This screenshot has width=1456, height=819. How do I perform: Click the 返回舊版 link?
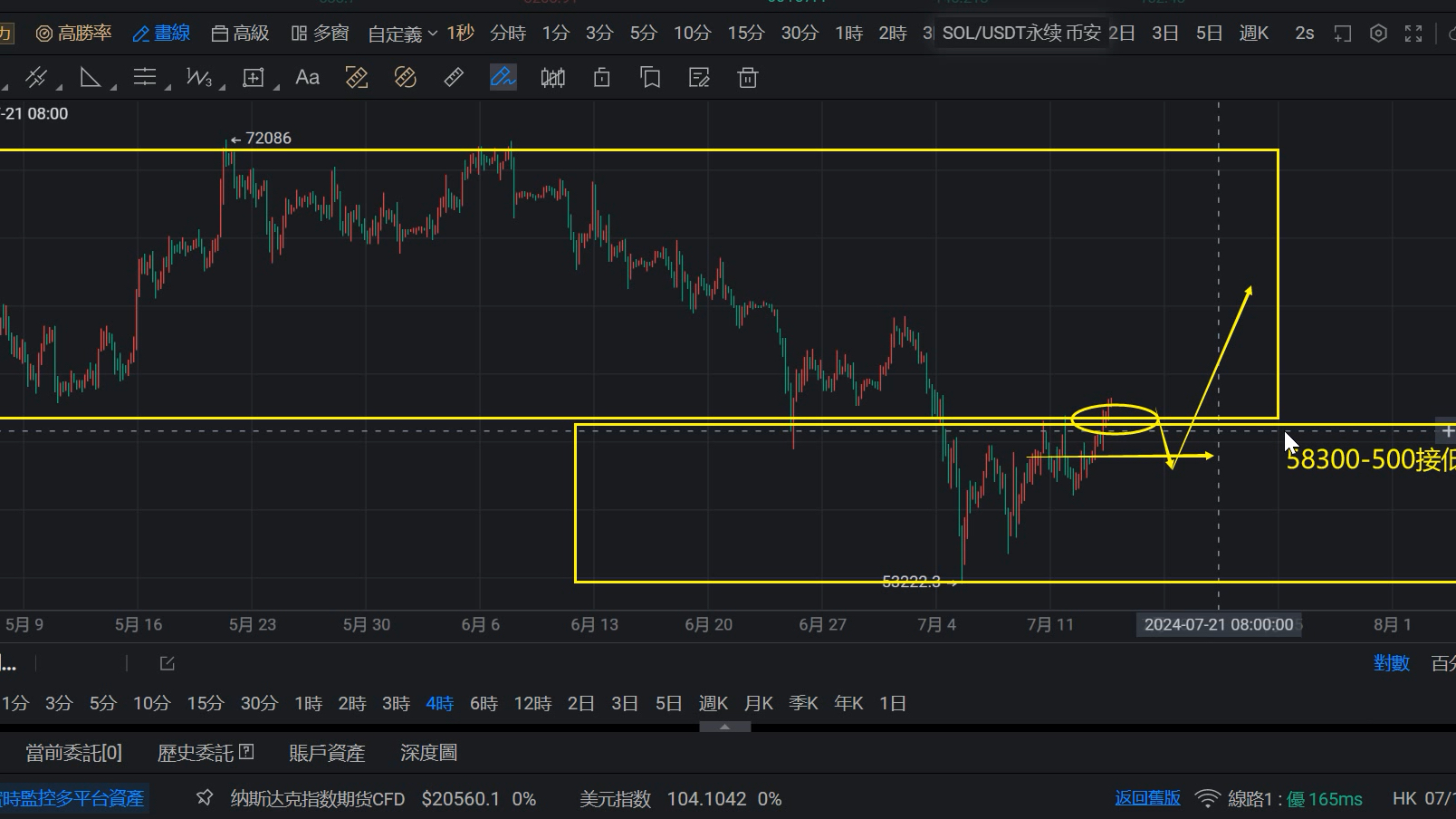point(1147,798)
